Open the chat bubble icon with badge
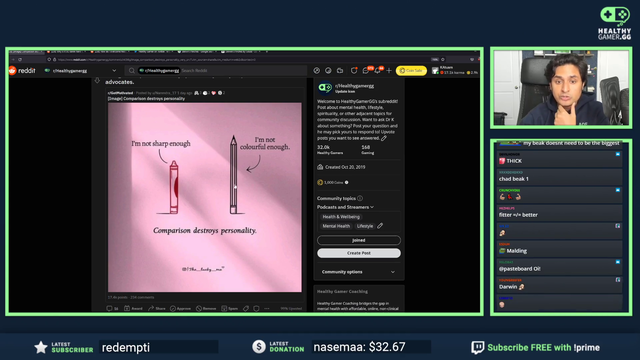640x360 pixels. click(366, 71)
